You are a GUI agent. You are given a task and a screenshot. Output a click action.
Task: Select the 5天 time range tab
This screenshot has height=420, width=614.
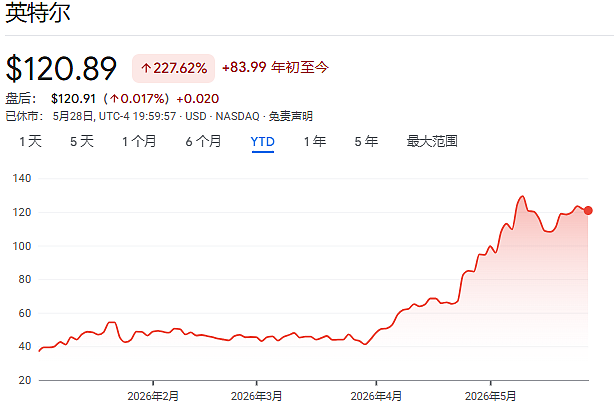click(x=82, y=141)
